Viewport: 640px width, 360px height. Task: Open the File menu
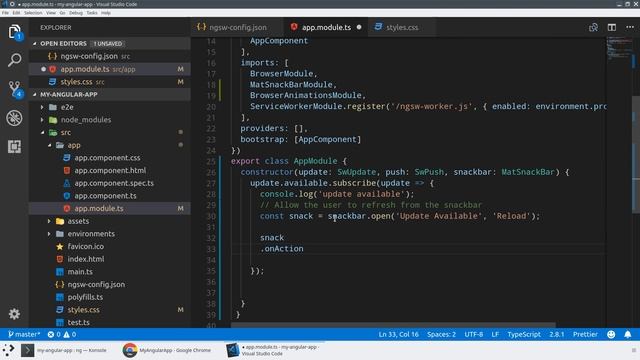[5, 13]
